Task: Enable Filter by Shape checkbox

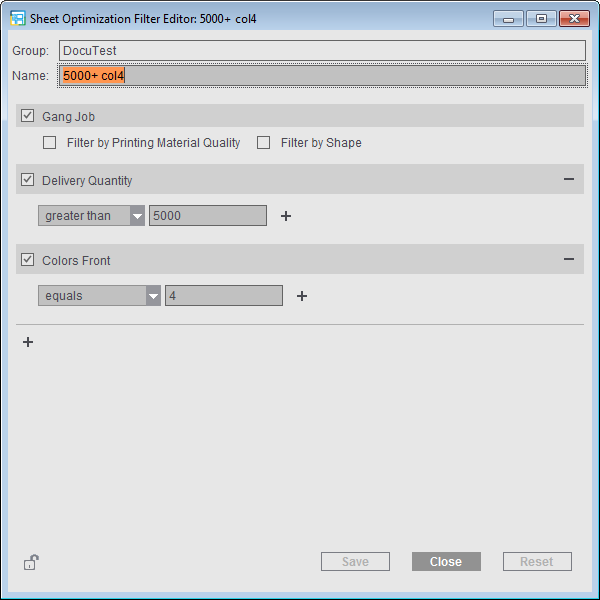Action: pos(264,143)
